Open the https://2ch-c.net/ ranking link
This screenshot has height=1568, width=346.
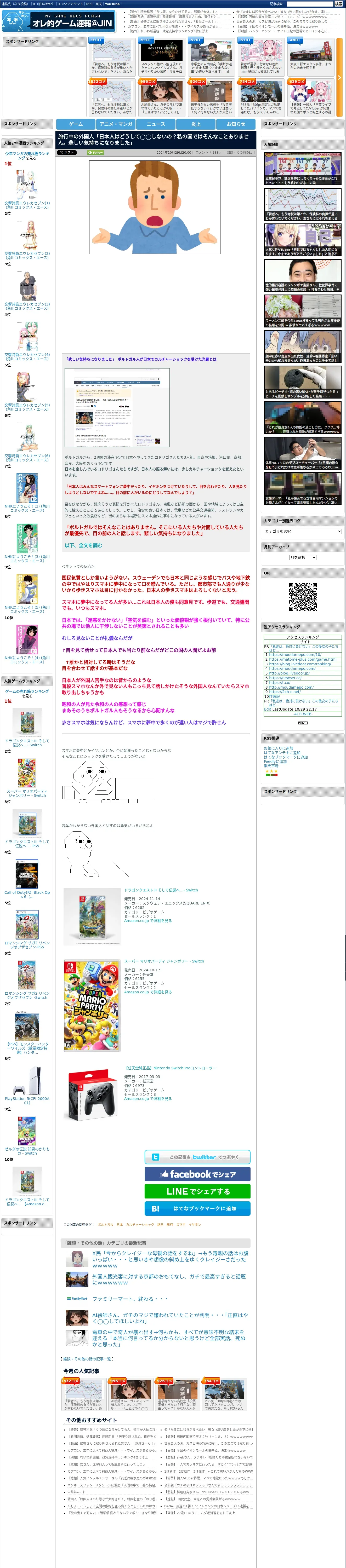coord(285,691)
